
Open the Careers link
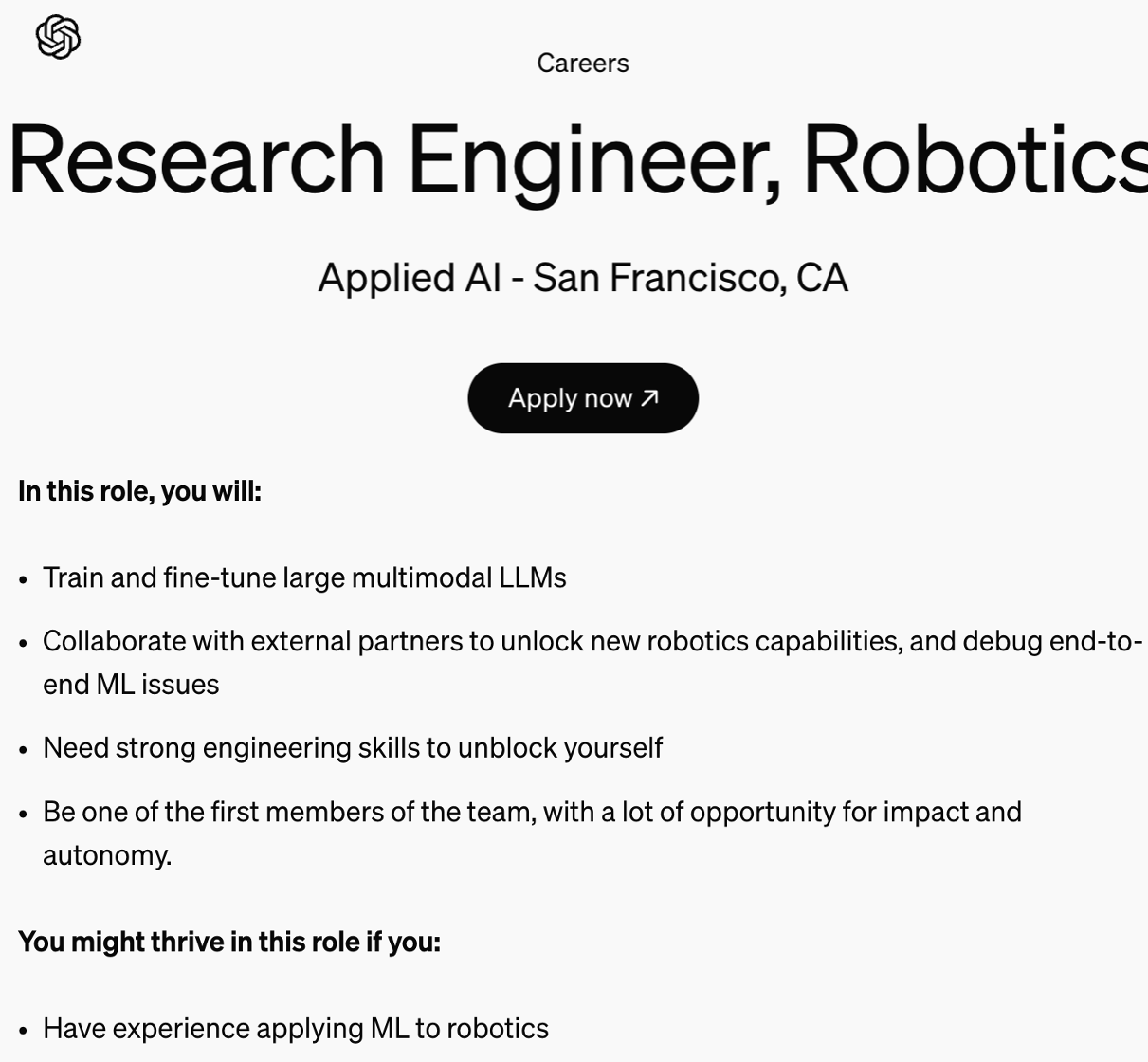(x=582, y=64)
